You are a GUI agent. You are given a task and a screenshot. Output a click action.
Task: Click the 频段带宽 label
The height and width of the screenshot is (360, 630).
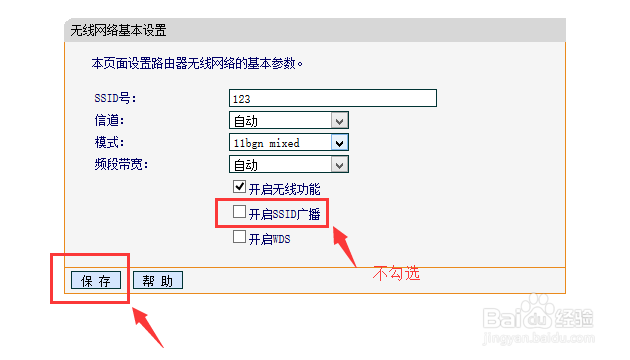point(121,164)
